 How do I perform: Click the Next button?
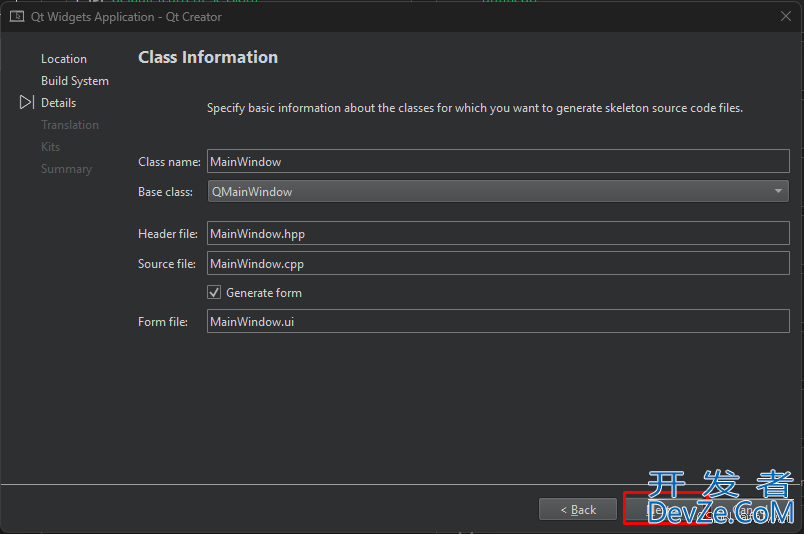point(664,509)
